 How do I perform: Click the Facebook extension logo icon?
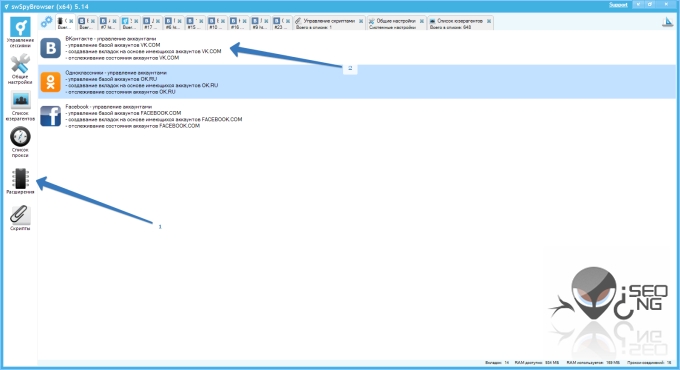click(50, 116)
